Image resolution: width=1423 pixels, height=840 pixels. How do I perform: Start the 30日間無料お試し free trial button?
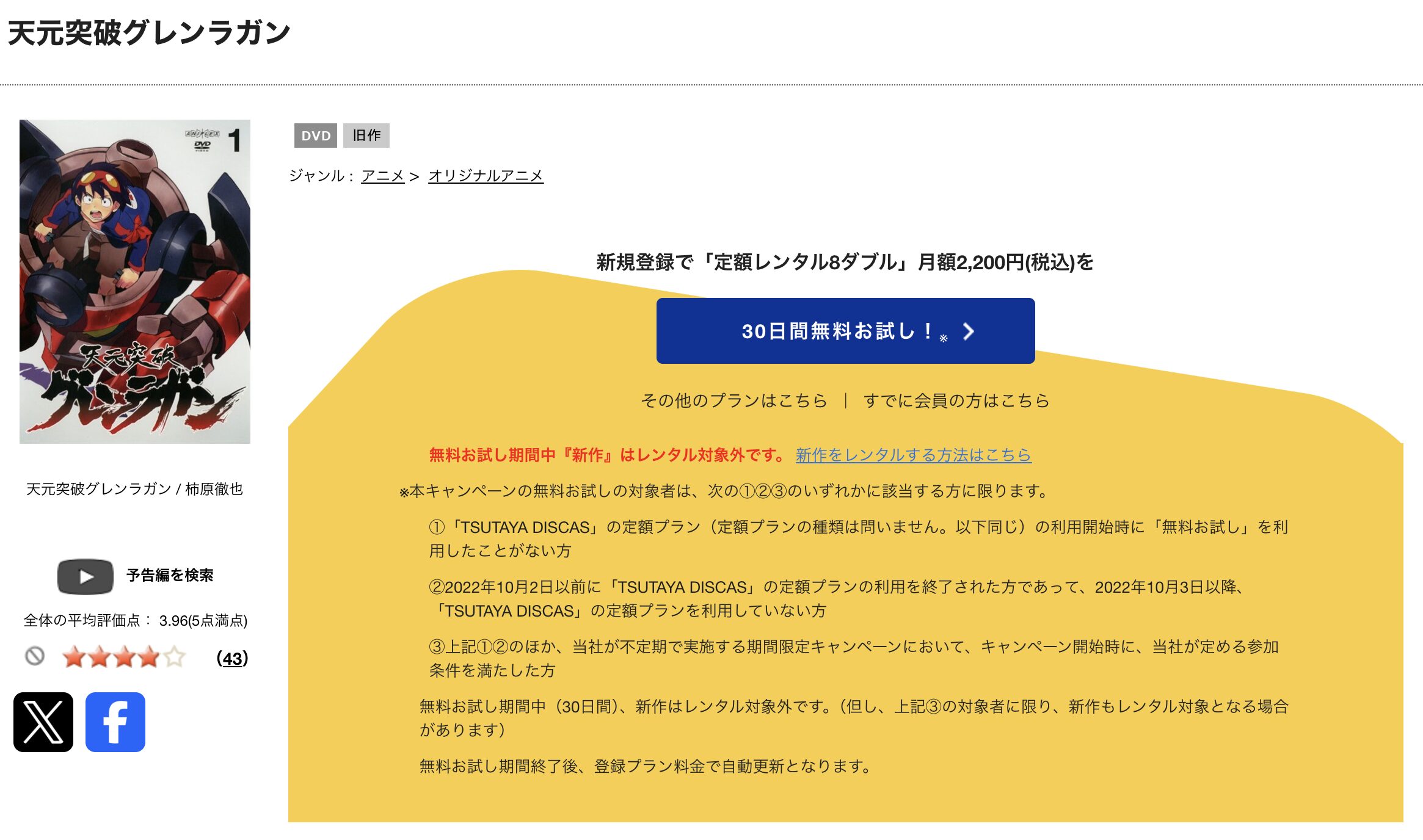(845, 331)
